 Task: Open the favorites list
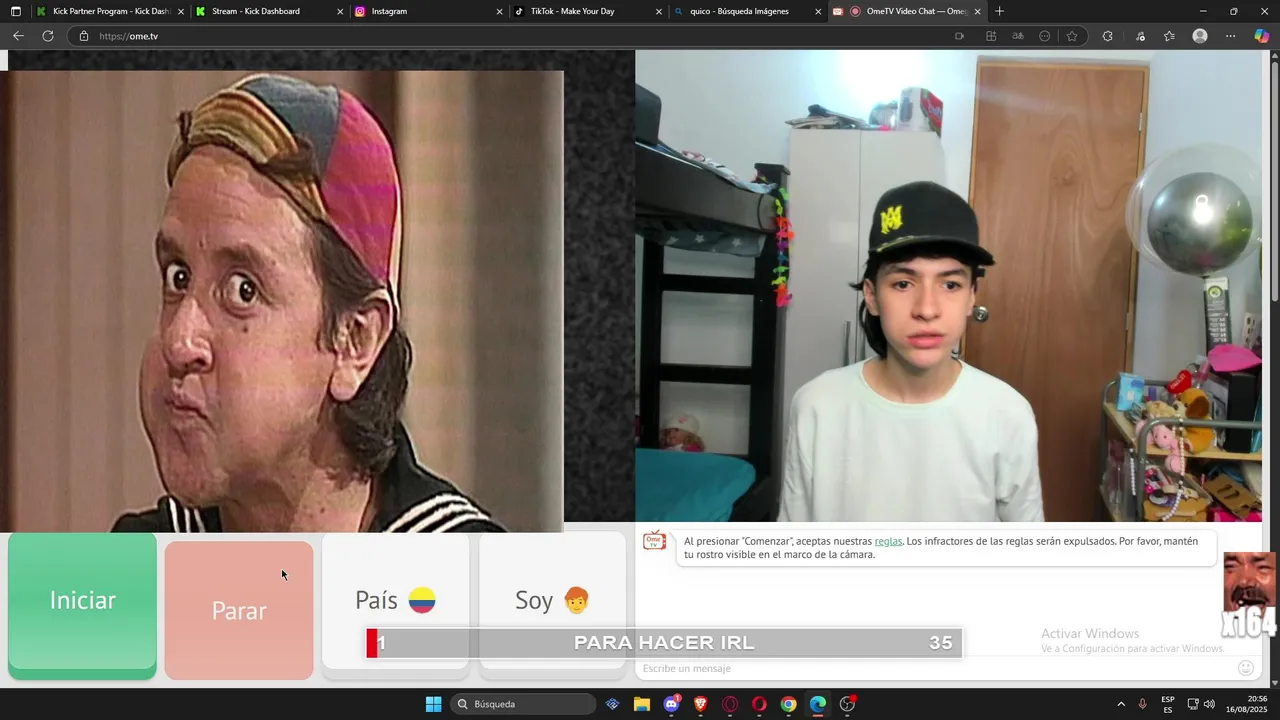click(x=1169, y=36)
